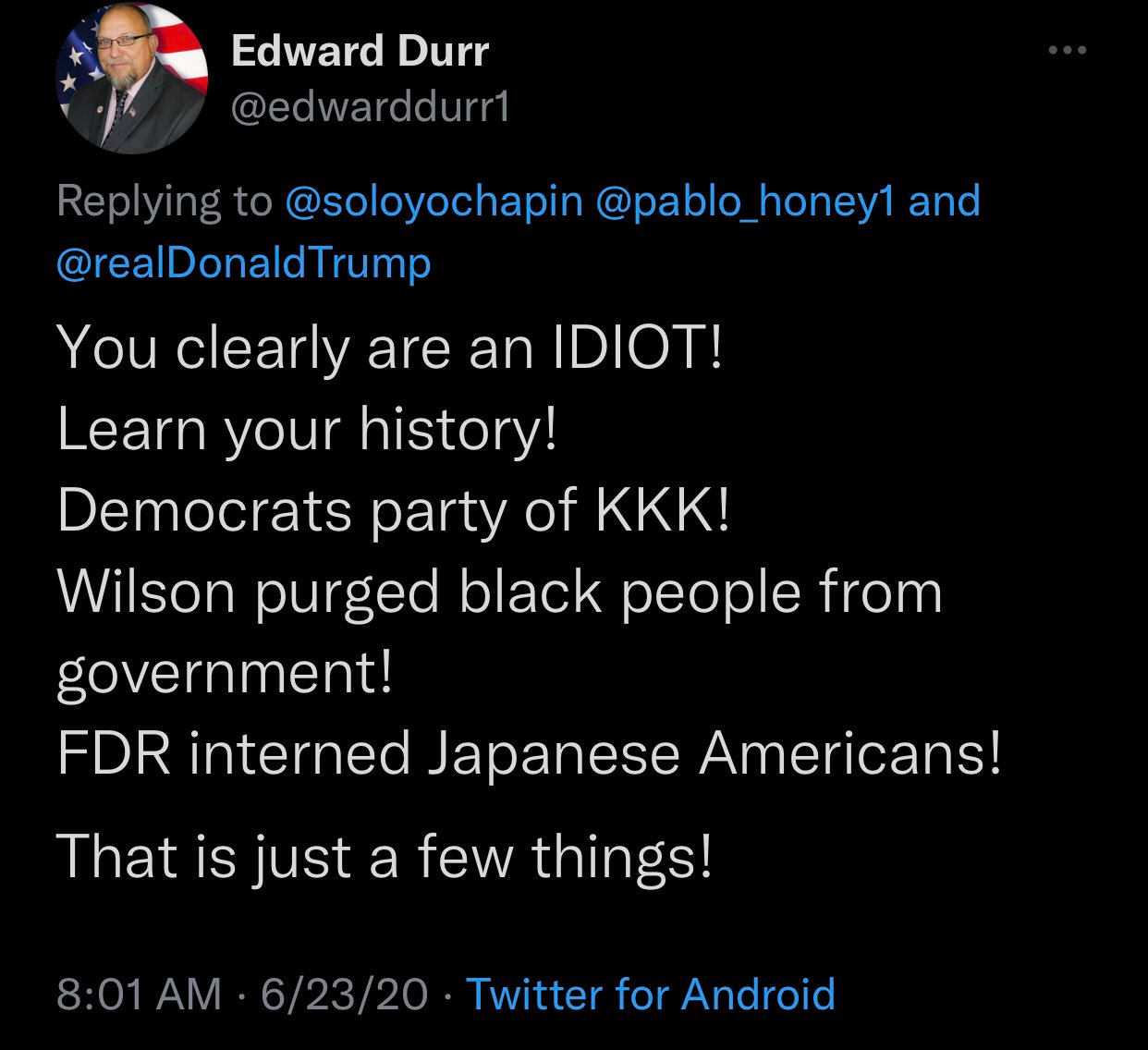Click the Twitter for Android source link

click(651, 995)
